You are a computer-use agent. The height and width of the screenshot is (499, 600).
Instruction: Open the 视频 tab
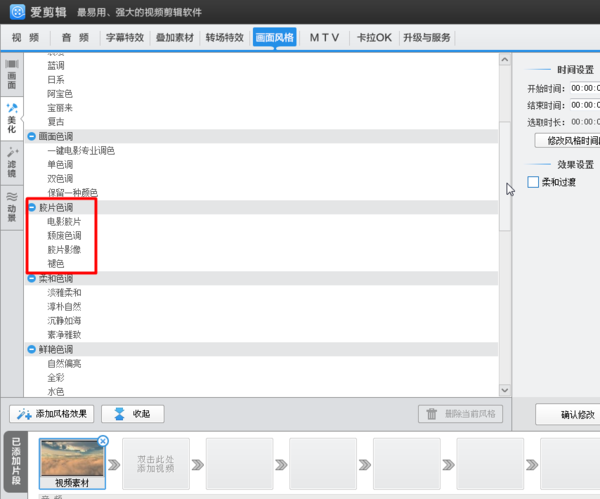25,38
